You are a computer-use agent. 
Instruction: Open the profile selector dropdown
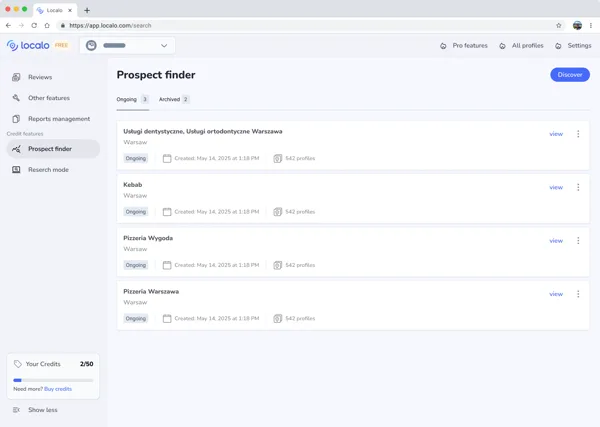(x=127, y=46)
